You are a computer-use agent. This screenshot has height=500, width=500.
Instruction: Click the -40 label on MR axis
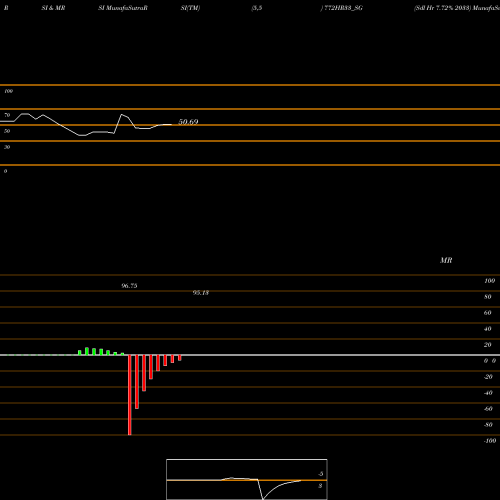click(488, 393)
